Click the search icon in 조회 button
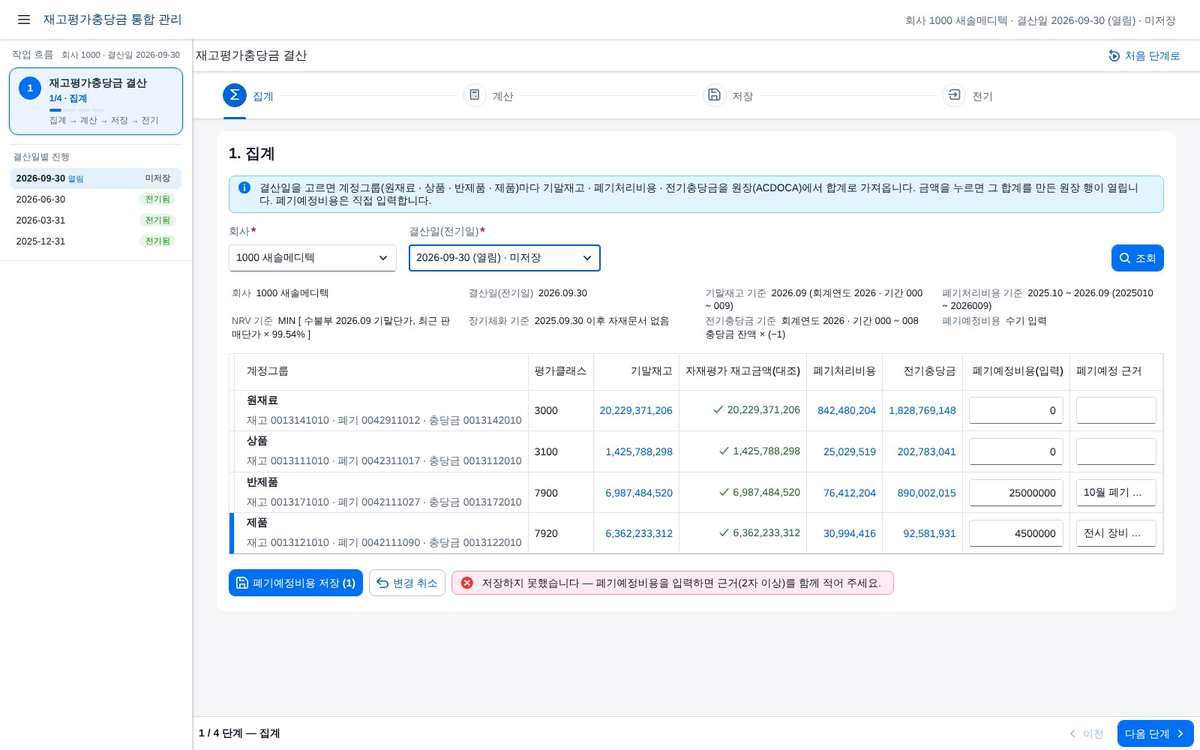 tap(1125, 258)
